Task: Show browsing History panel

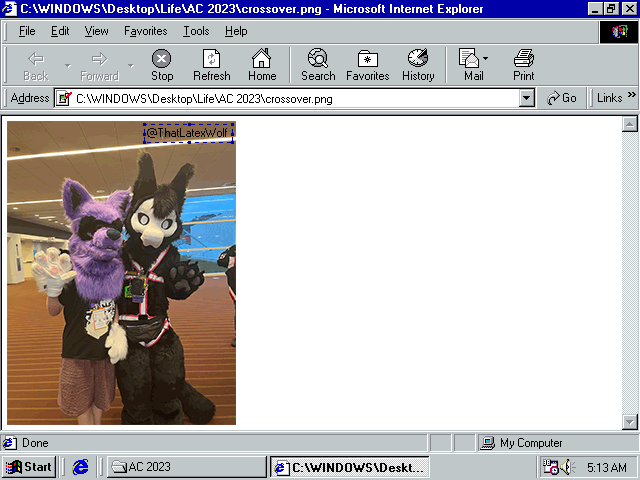Action: pos(418,64)
